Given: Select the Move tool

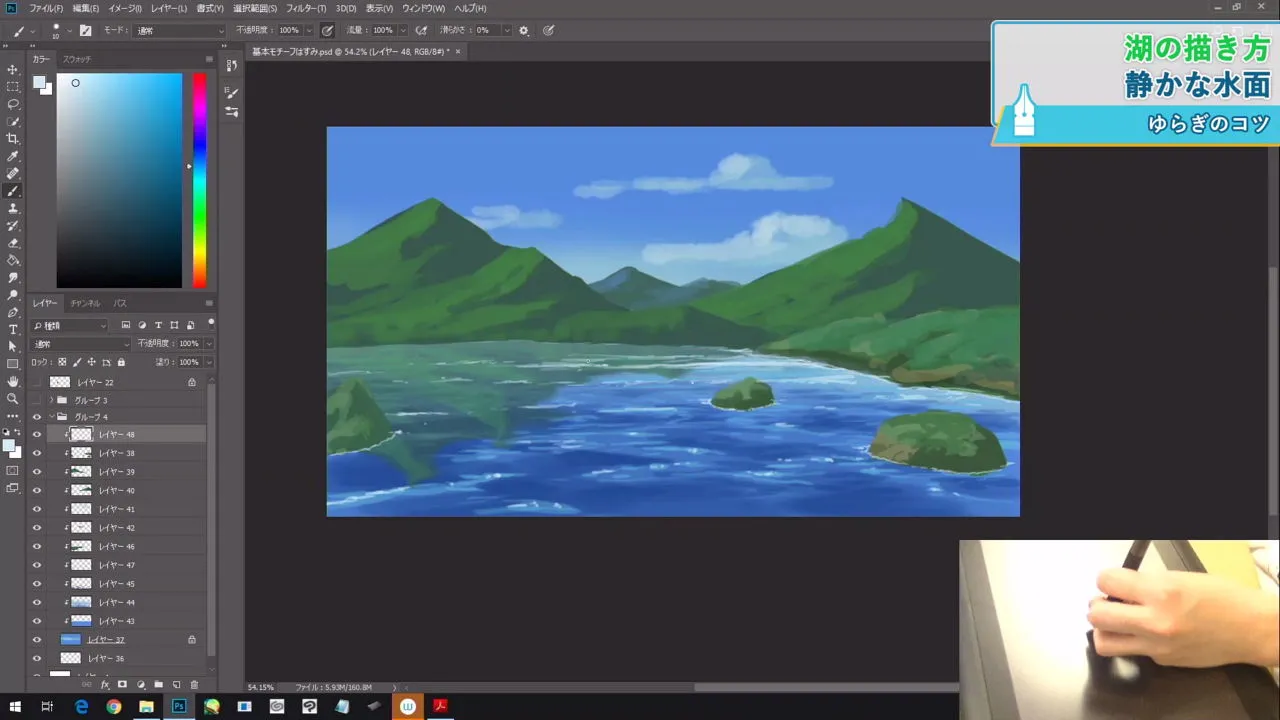Looking at the screenshot, I should tap(13, 70).
